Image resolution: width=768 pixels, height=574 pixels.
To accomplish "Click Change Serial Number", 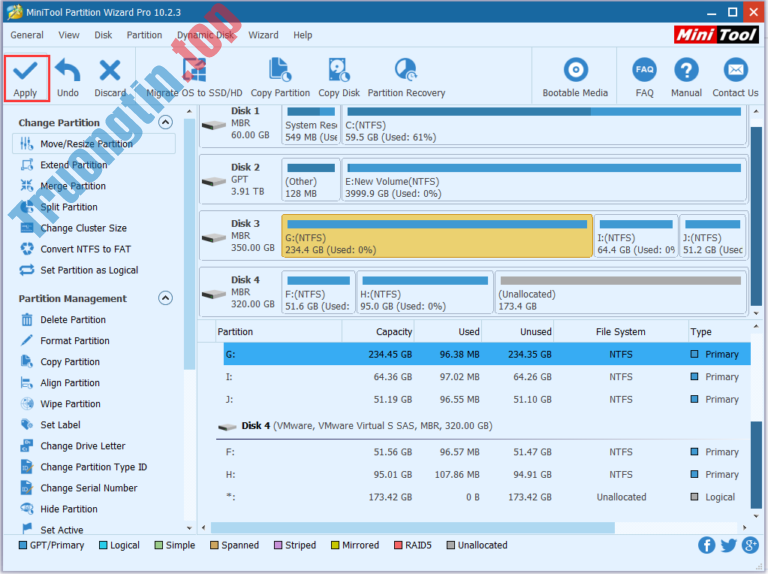I will coord(88,488).
